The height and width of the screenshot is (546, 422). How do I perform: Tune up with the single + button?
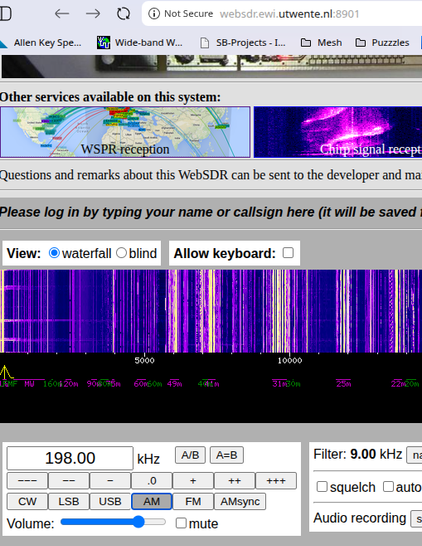click(x=193, y=481)
